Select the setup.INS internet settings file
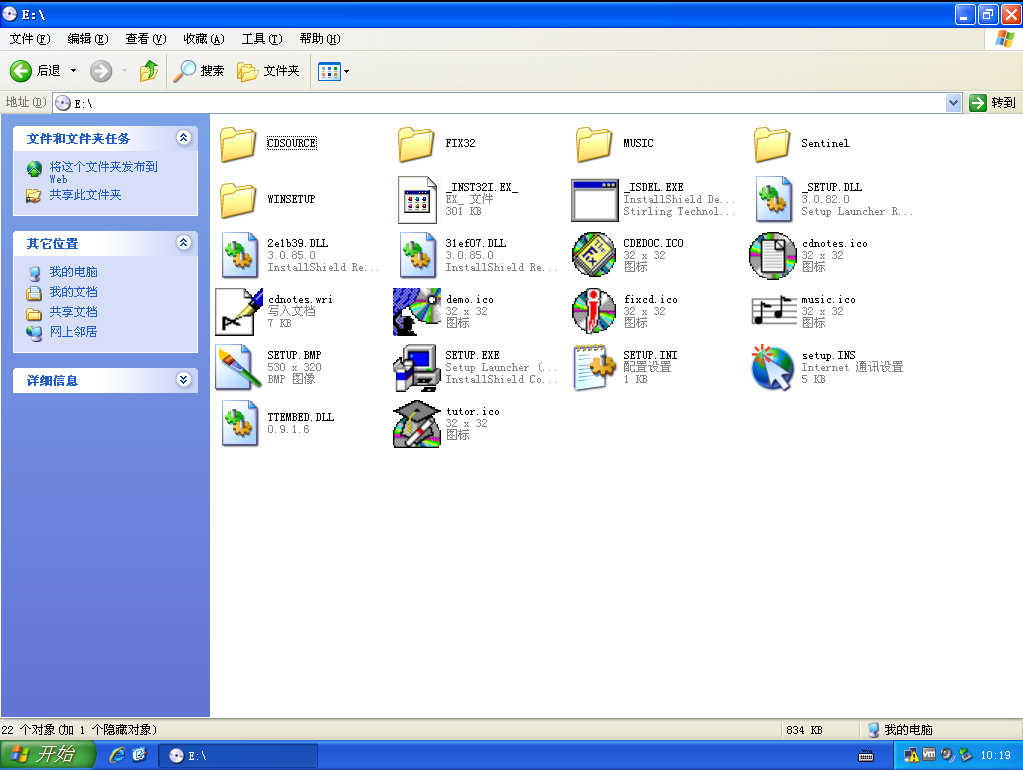Screen dimensions: 1023x770 (773, 367)
